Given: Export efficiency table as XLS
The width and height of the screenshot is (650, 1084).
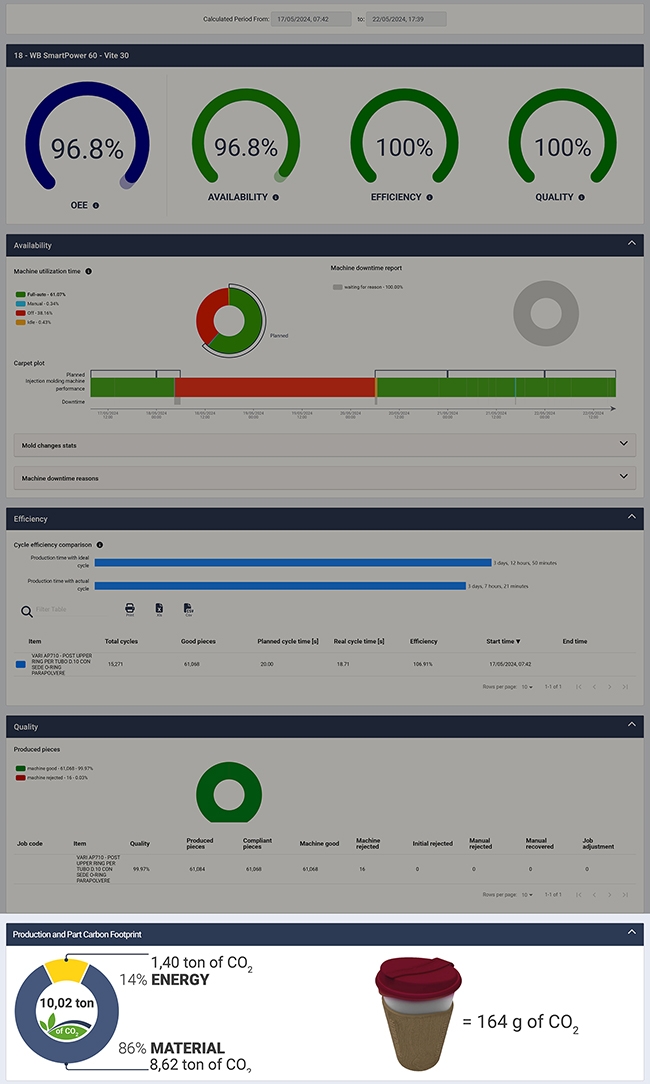Looking at the screenshot, I should (x=159, y=609).
